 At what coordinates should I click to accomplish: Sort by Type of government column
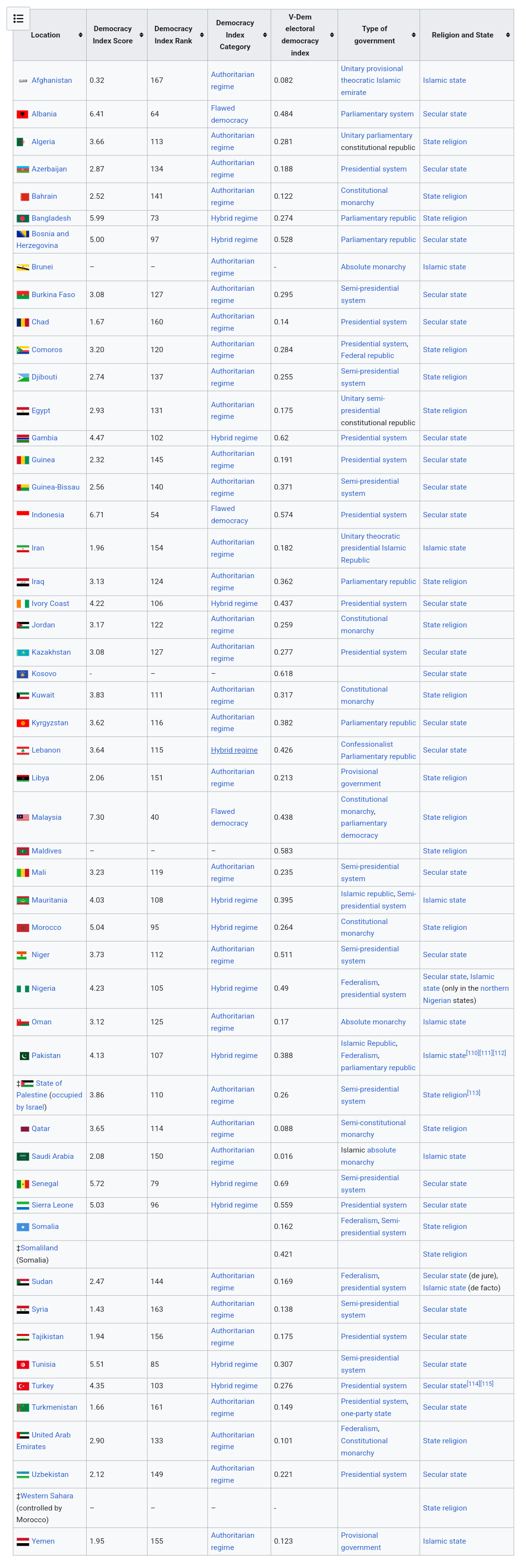(413, 35)
